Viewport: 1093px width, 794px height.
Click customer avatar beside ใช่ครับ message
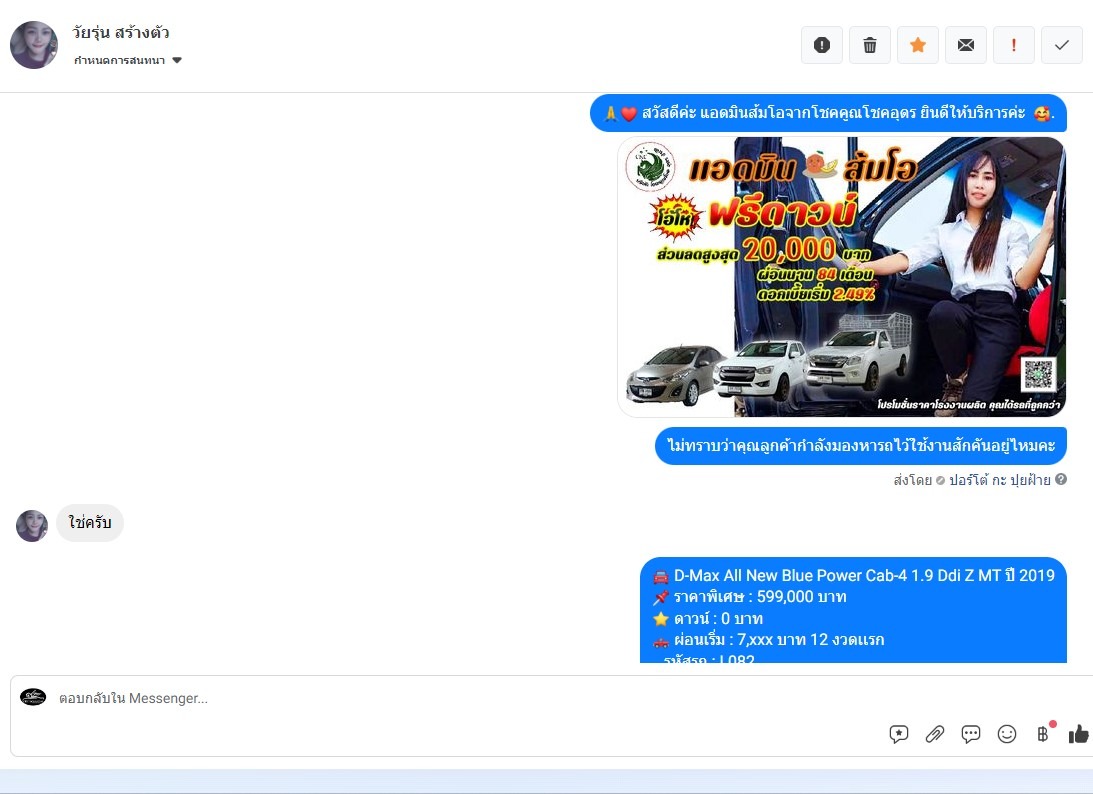[32, 526]
